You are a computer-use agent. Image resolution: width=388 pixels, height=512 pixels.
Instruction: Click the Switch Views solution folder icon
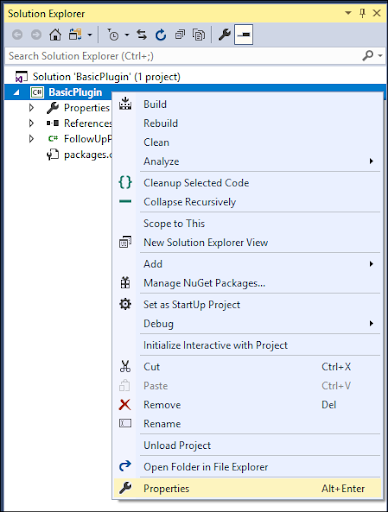[75, 35]
